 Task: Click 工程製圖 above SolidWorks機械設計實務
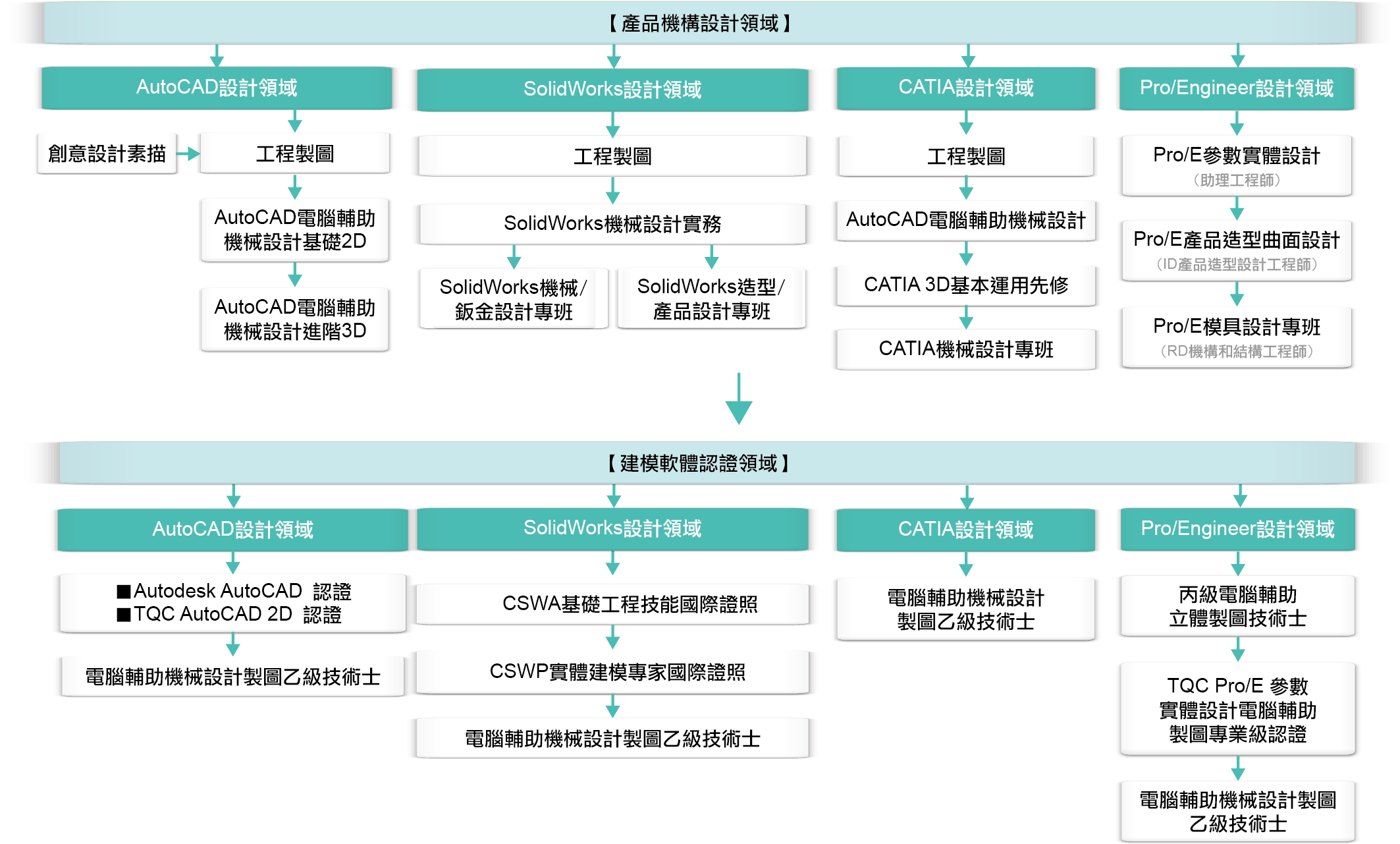point(612,156)
